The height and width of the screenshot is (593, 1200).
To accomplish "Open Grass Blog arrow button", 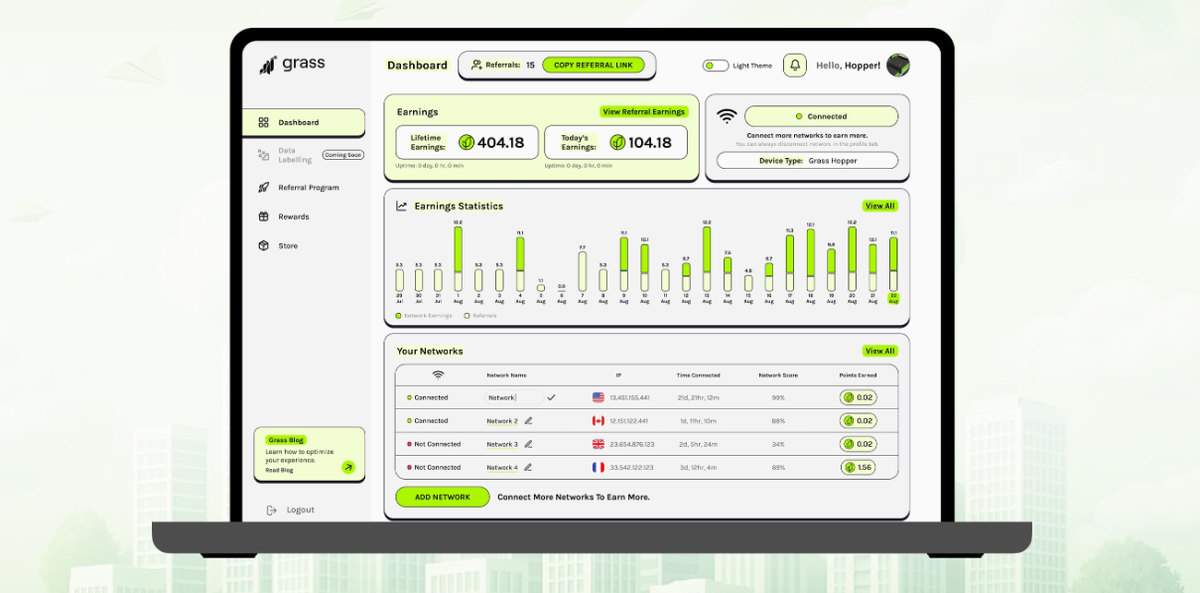I will pos(348,467).
